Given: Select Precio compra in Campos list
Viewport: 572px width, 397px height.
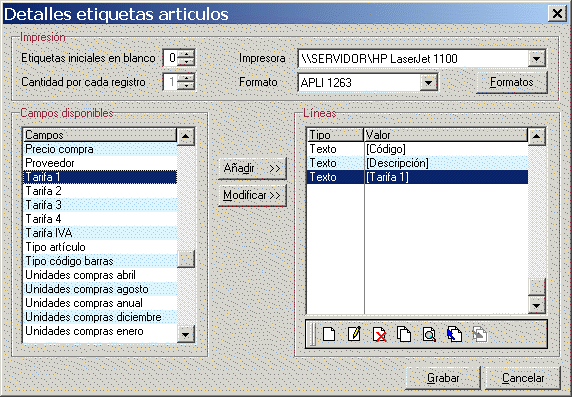Looking at the screenshot, I should pos(100,149).
